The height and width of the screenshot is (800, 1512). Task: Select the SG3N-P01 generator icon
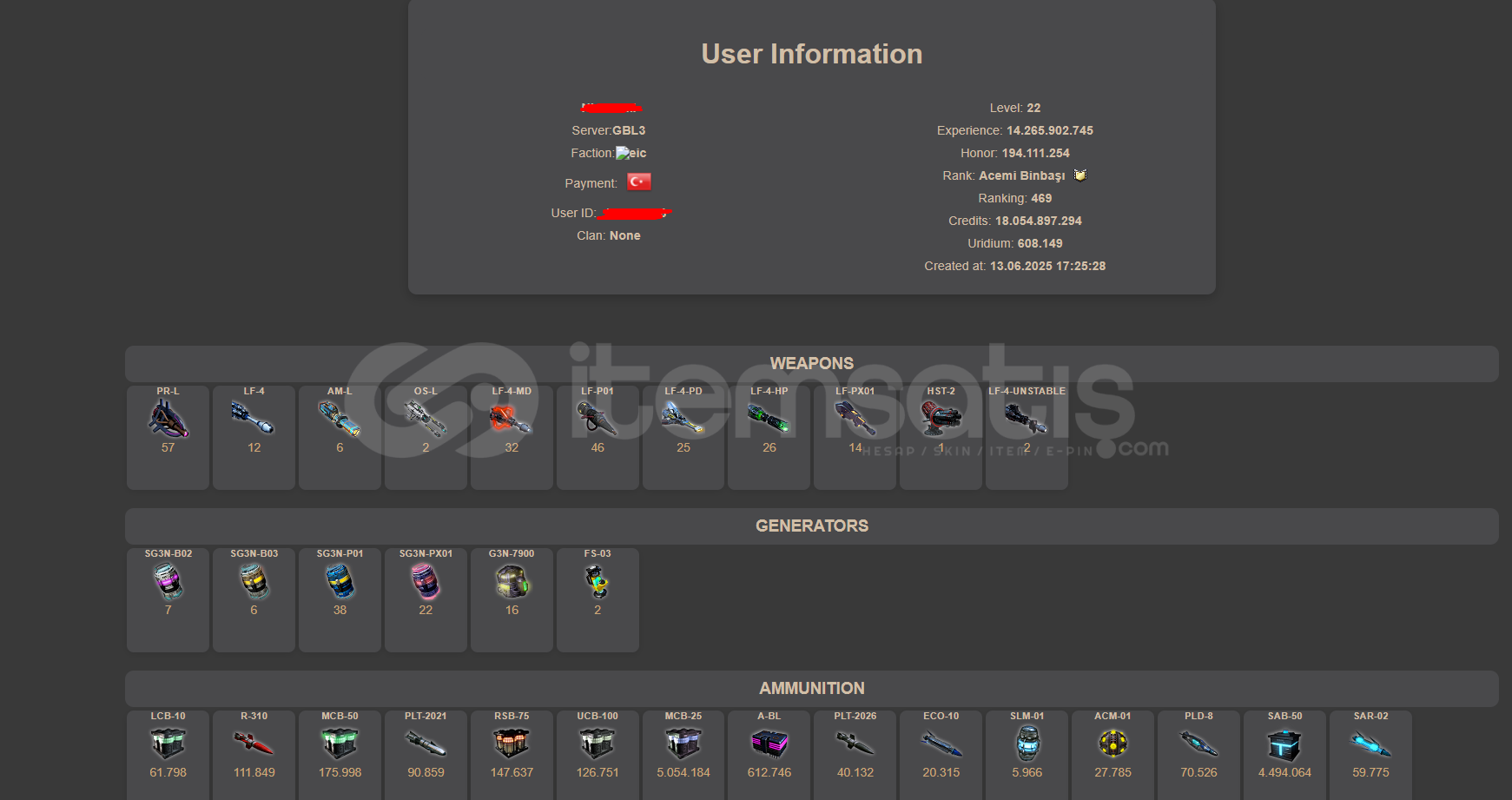(340, 581)
